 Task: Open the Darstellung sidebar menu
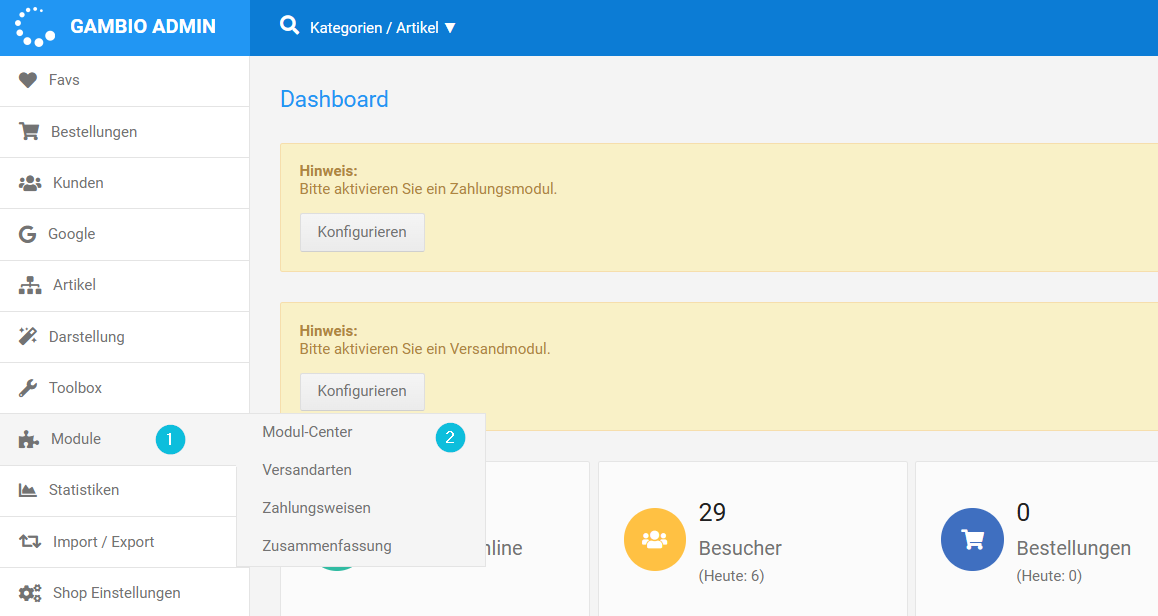click(x=125, y=337)
